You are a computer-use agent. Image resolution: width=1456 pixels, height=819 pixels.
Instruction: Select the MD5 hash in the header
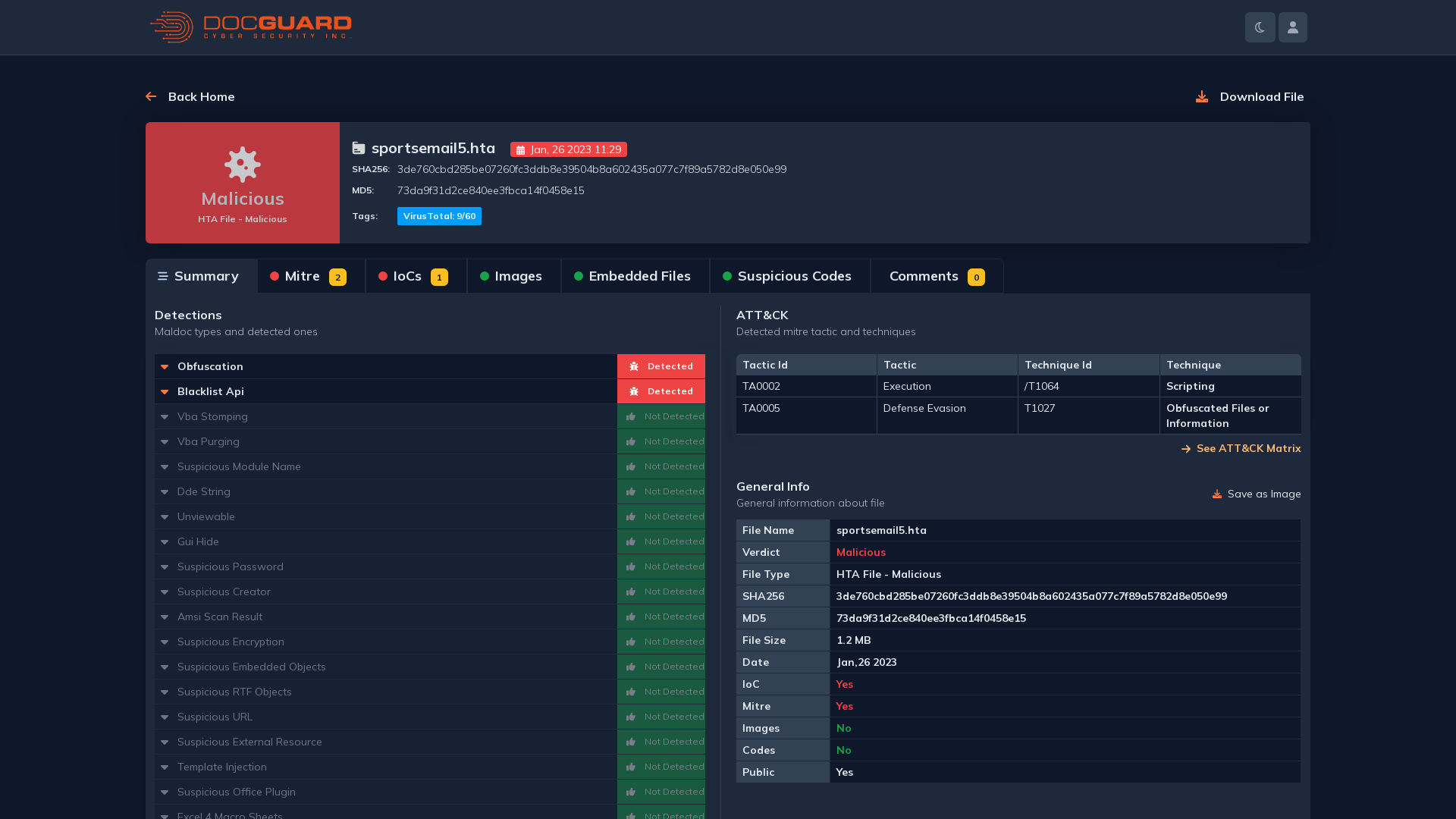pos(491,190)
